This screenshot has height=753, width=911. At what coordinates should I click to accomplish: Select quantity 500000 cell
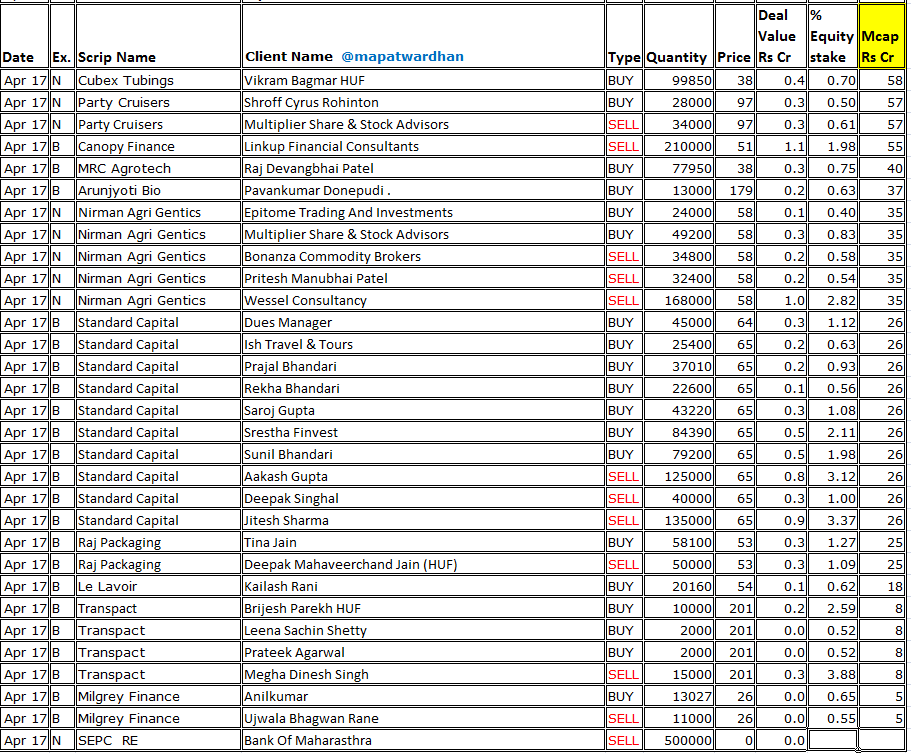pyautogui.click(x=678, y=741)
